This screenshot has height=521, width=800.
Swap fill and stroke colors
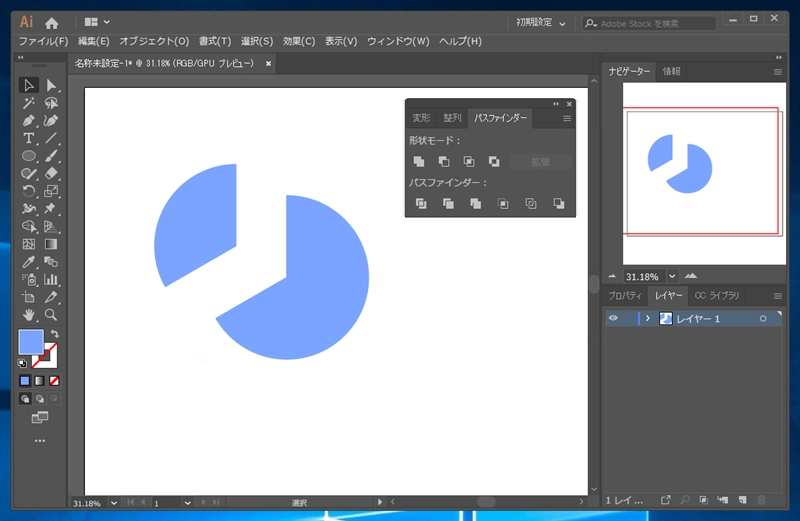55,334
